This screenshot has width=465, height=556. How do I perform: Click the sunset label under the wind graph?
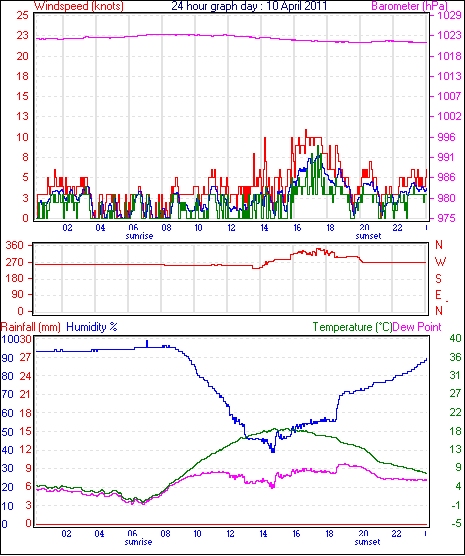pos(368,236)
